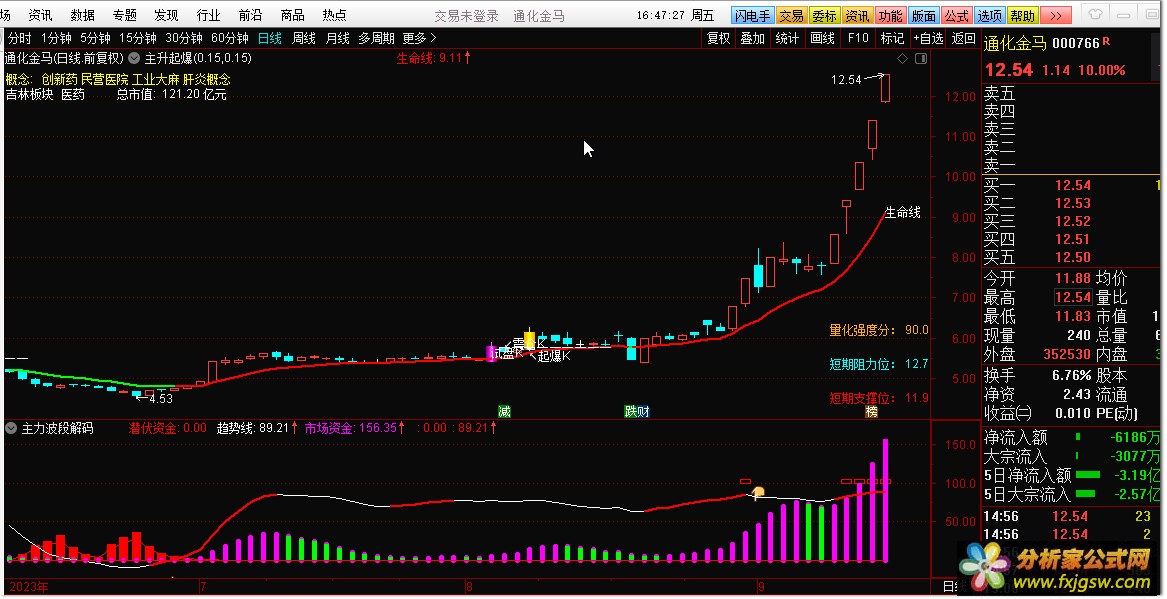Select the 60分钟 period tab
This screenshot has height=599, width=1167.
(x=230, y=38)
